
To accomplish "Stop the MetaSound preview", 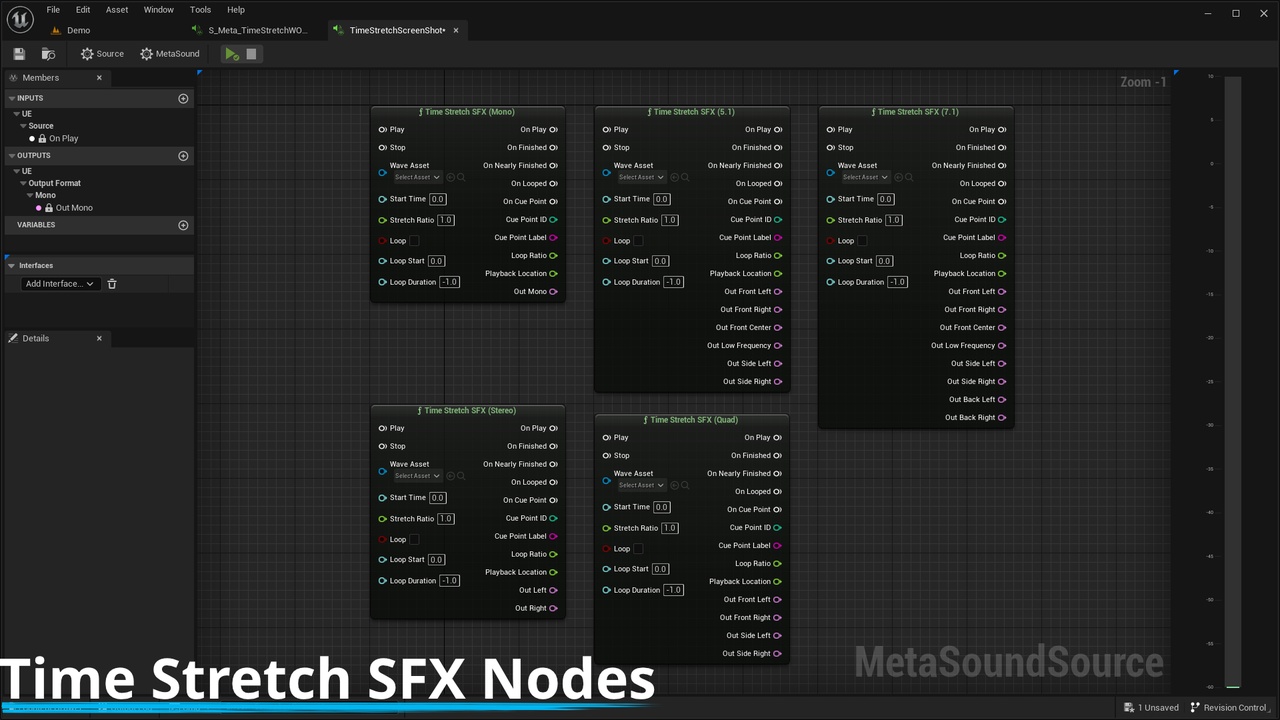I will (251, 54).
